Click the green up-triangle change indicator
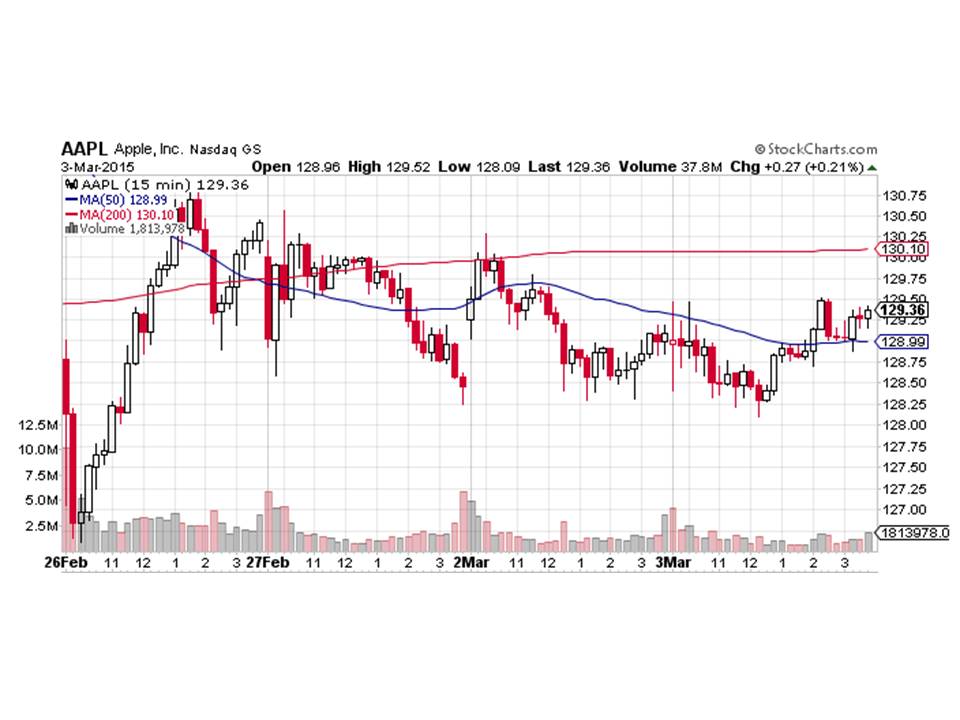The width and height of the screenshot is (960, 720). [x=872, y=167]
